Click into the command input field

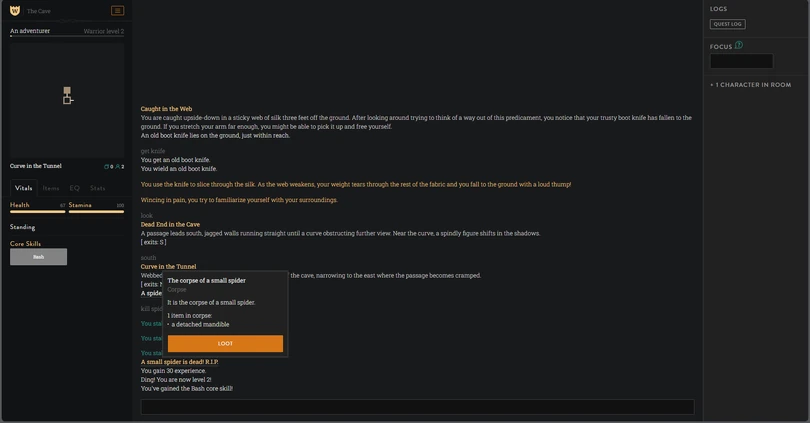pyautogui.click(x=417, y=407)
